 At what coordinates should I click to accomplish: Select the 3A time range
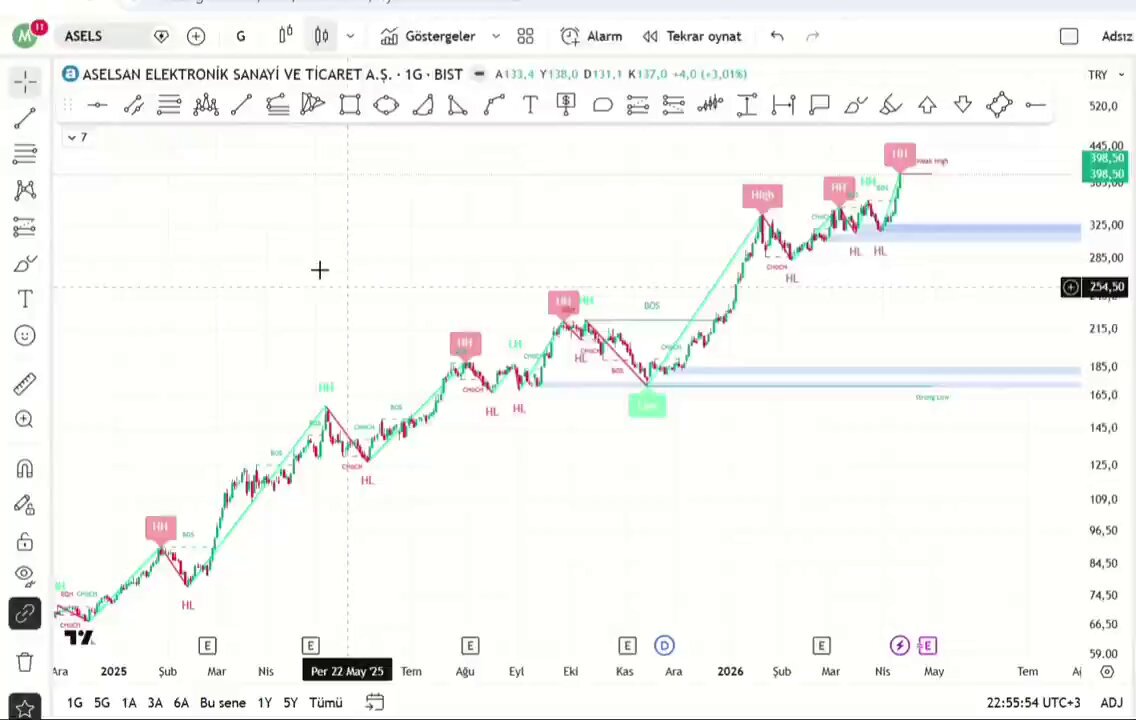(x=155, y=703)
